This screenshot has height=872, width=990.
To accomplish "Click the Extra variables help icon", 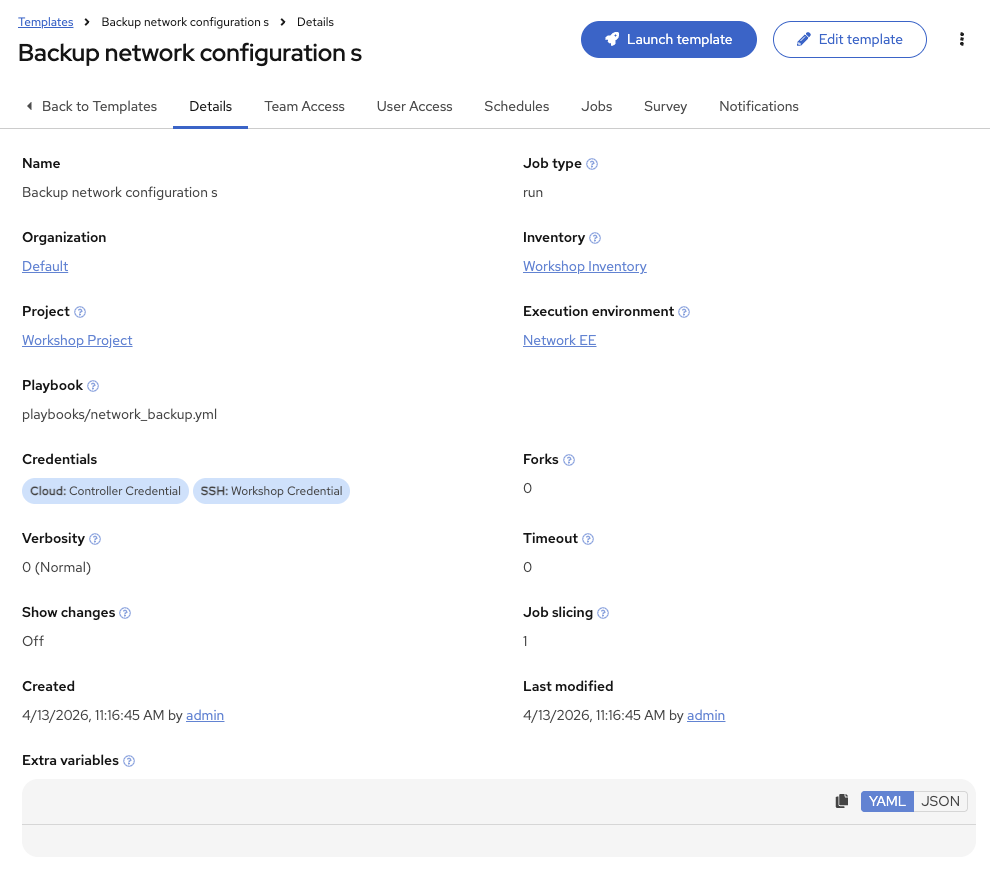I will click(x=129, y=761).
